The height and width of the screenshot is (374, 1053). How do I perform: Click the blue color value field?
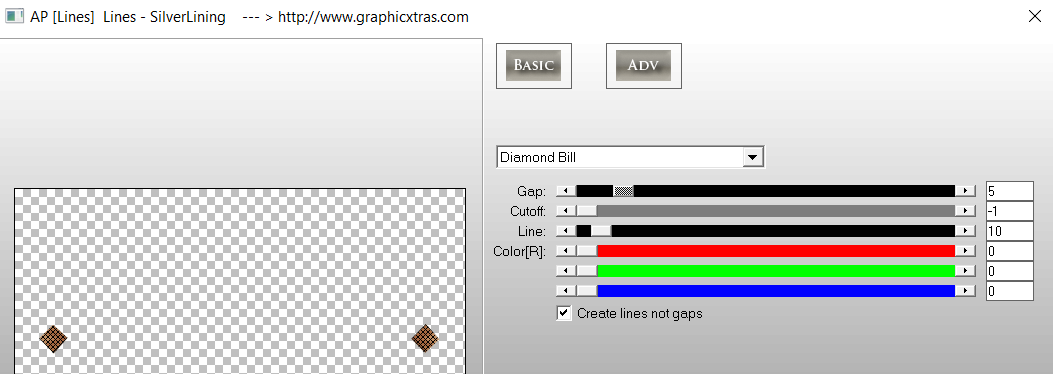pyautogui.click(x=1009, y=291)
